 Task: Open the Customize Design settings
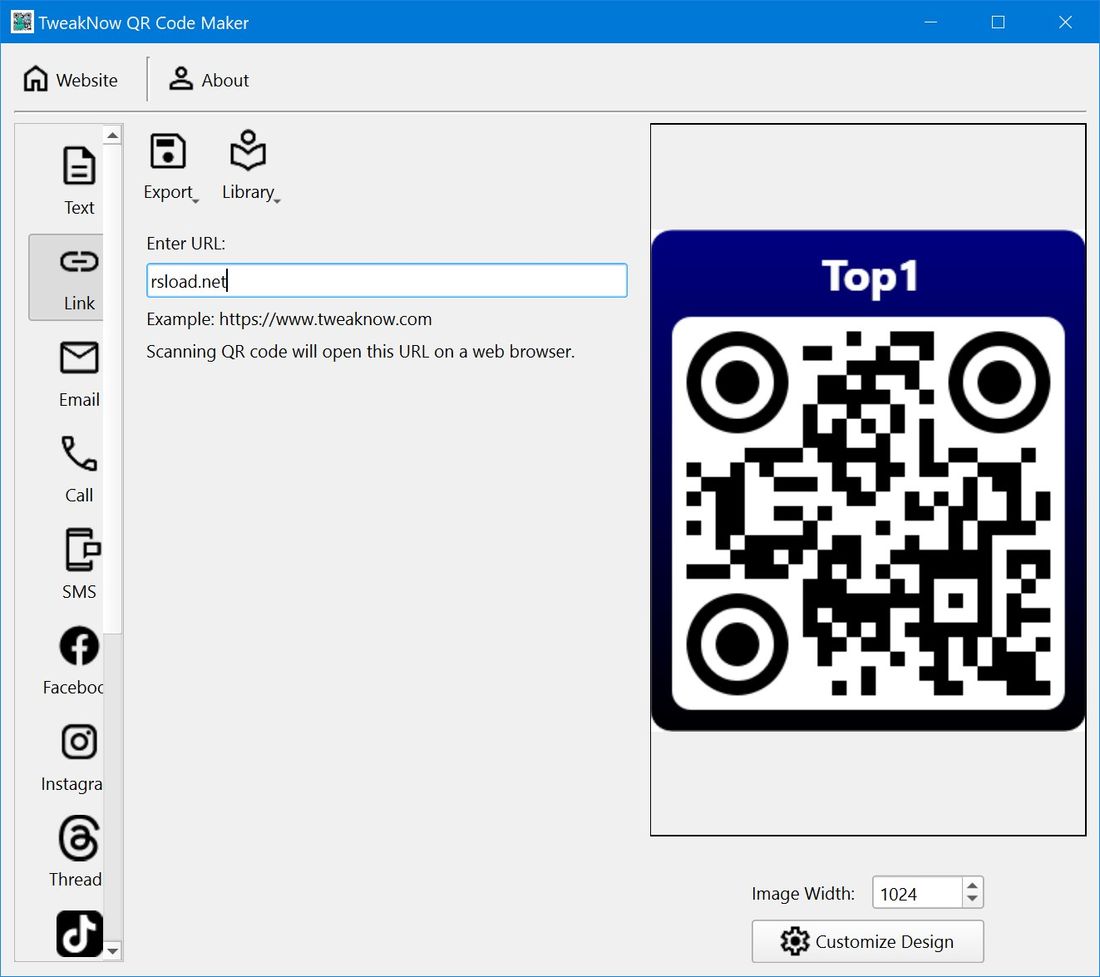(x=867, y=941)
